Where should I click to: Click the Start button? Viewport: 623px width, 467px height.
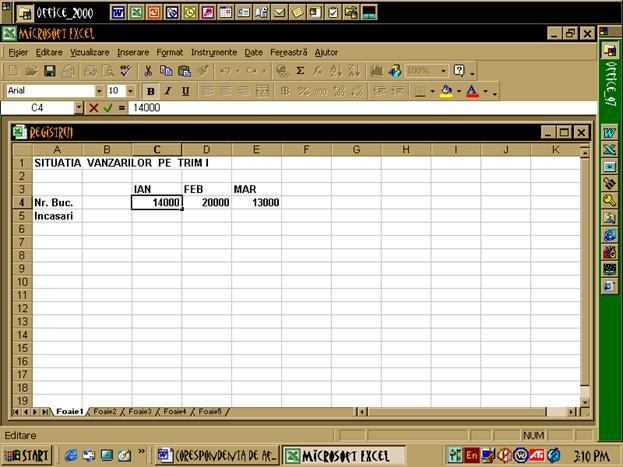coord(27,455)
